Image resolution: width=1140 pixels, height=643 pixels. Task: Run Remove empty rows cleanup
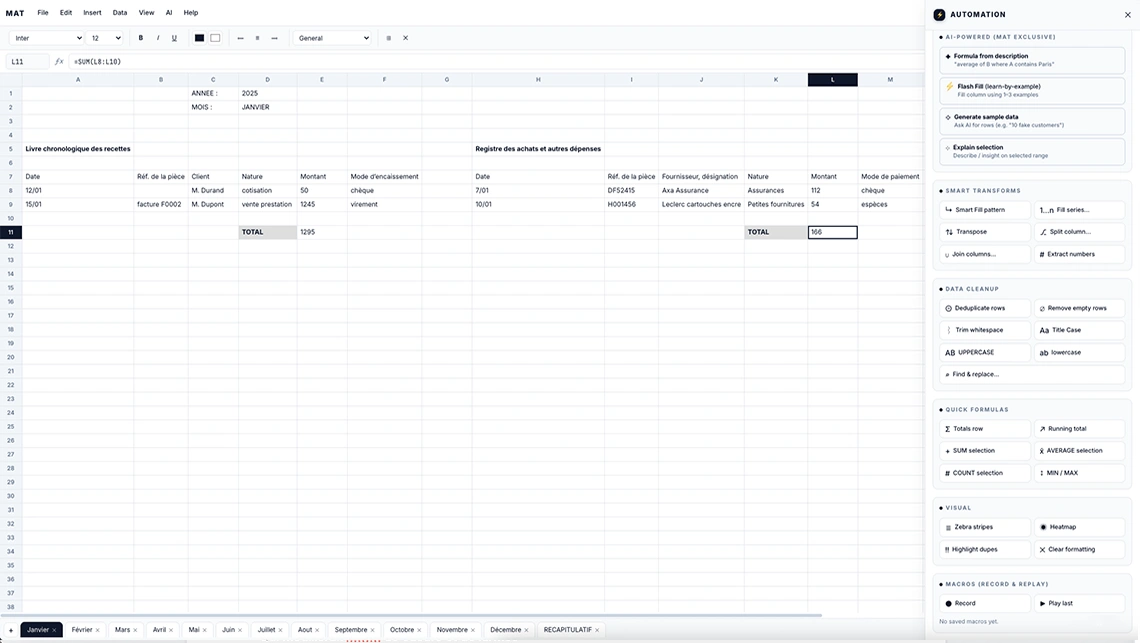[1079, 308]
